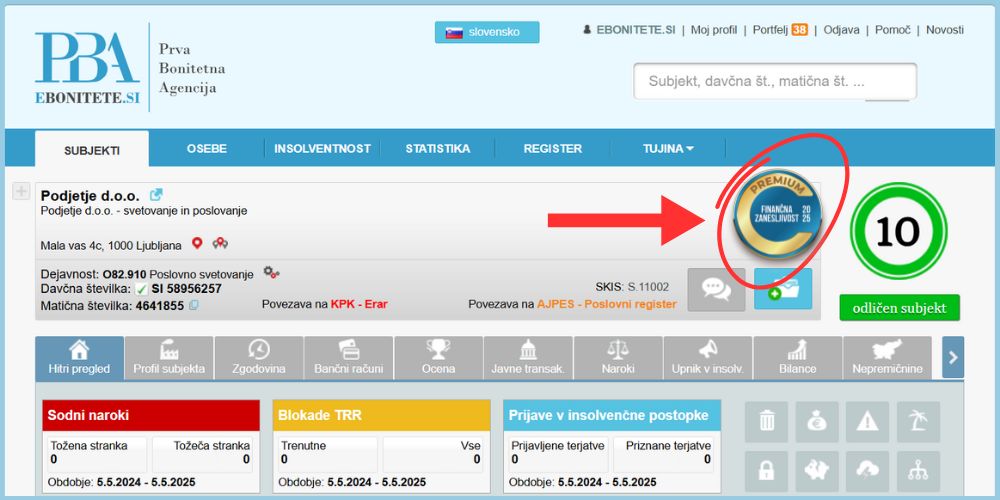Open the Pomoč help link
The width and height of the screenshot is (1000, 500).
click(x=893, y=30)
